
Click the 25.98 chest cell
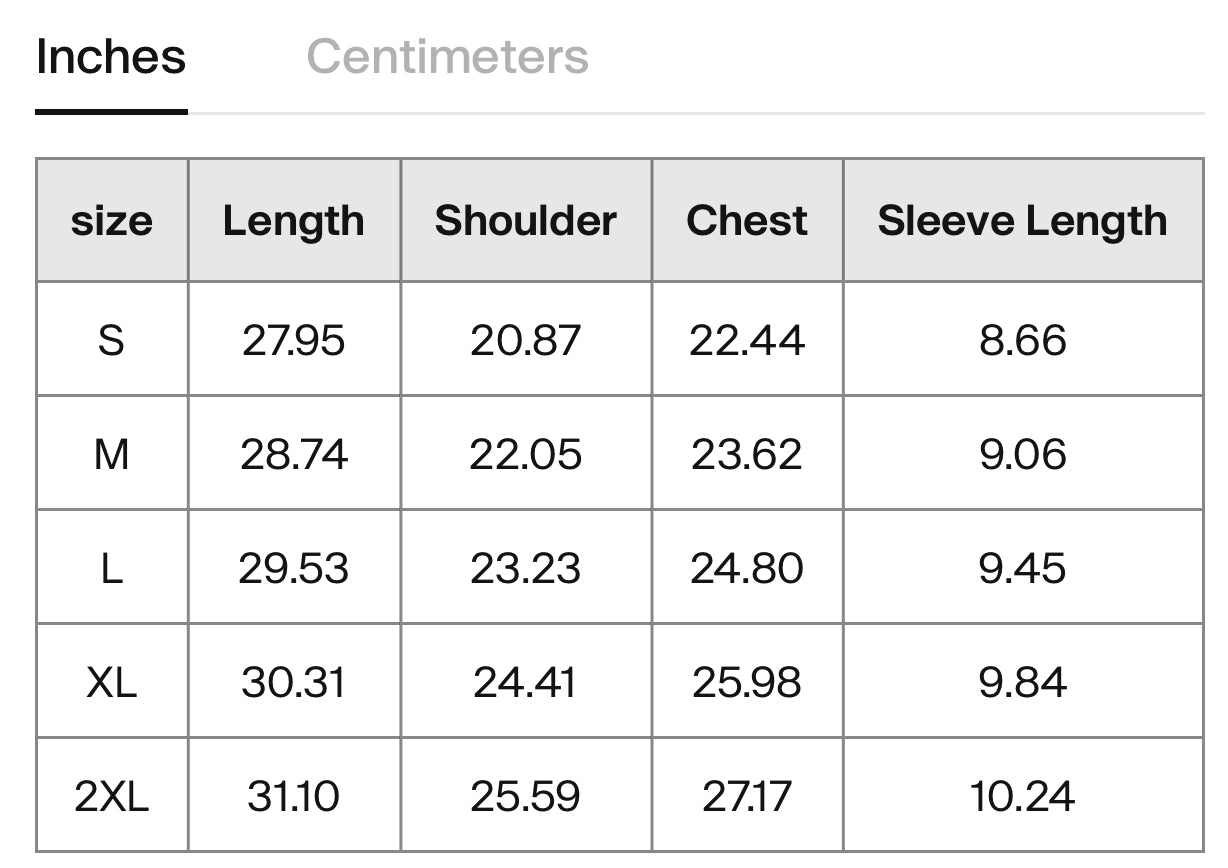(747, 681)
